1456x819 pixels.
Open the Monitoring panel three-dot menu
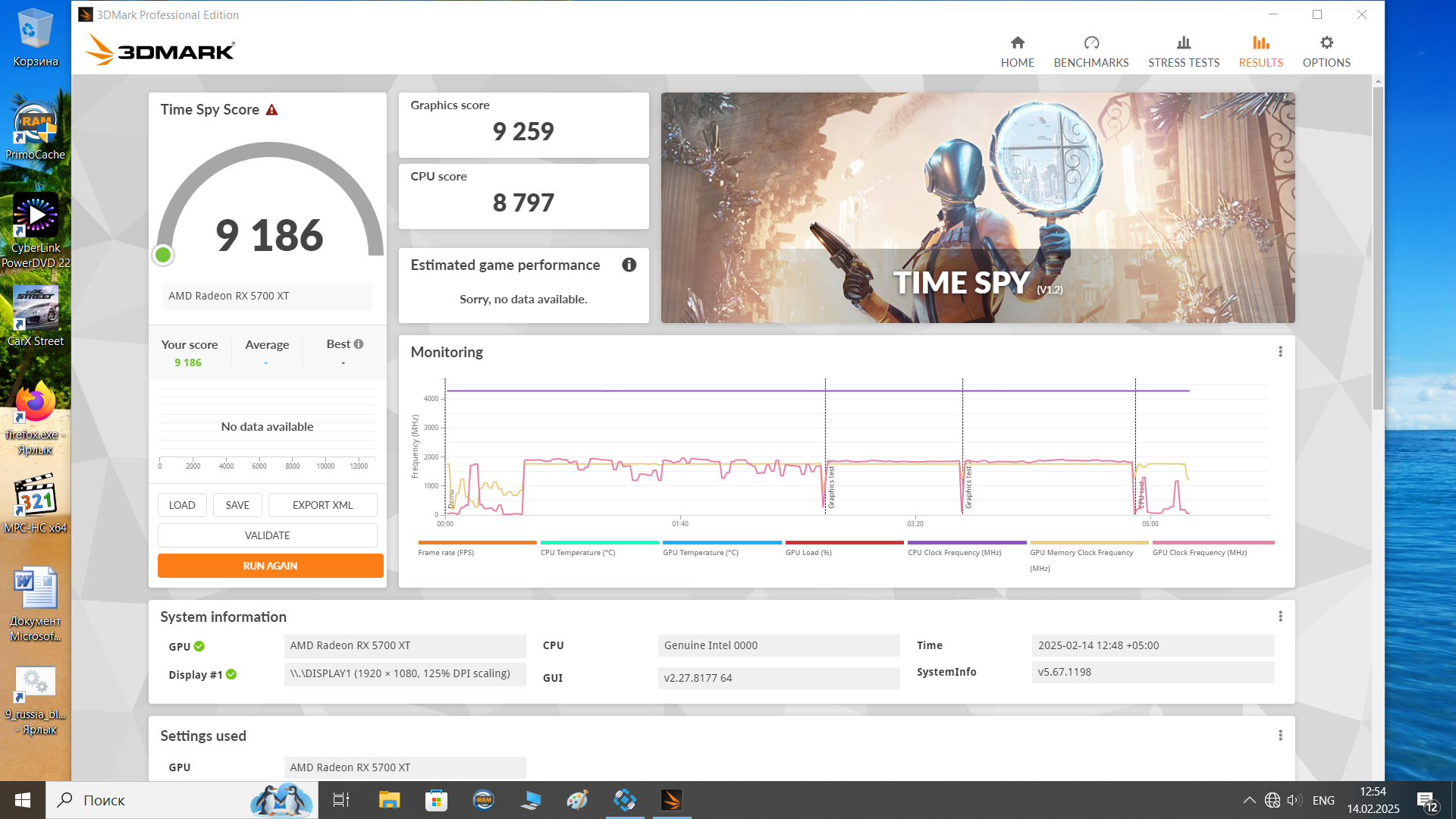[x=1280, y=352]
